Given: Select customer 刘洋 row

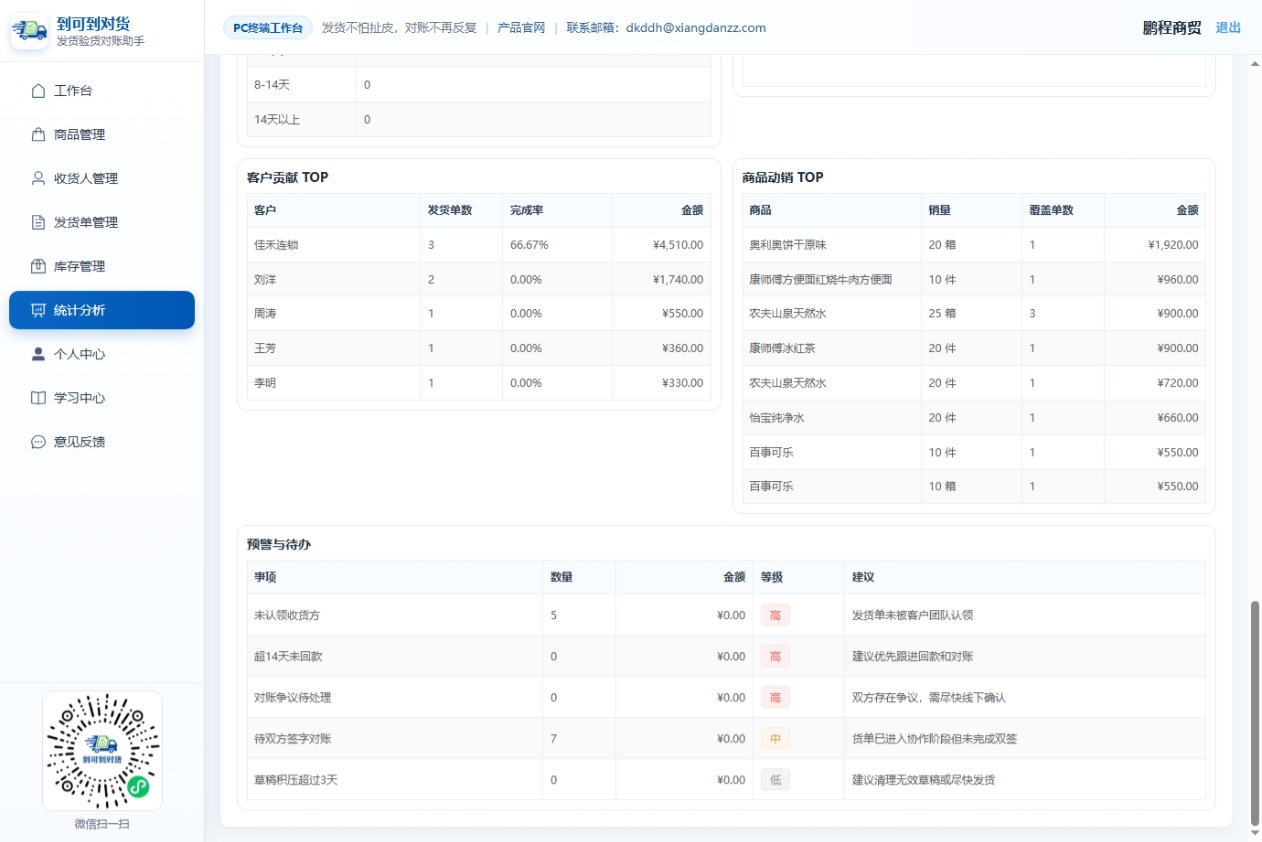Looking at the screenshot, I should [479, 280].
